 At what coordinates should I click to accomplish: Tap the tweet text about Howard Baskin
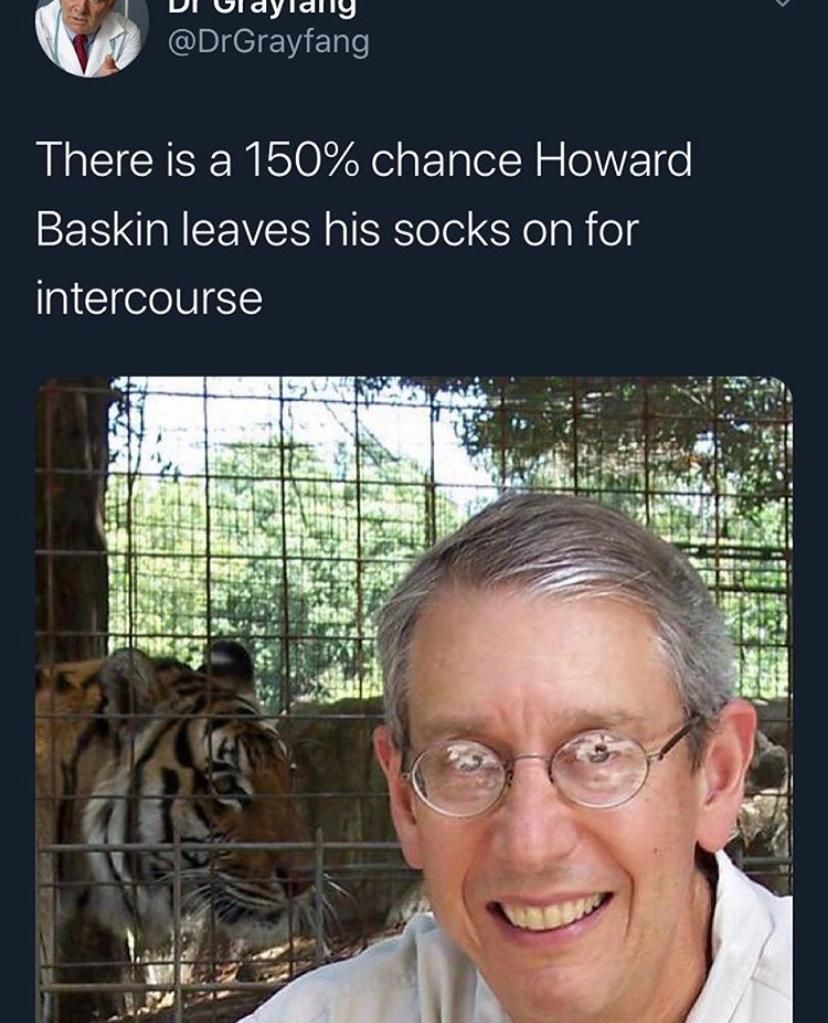pyautogui.click(x=363, y=229)
